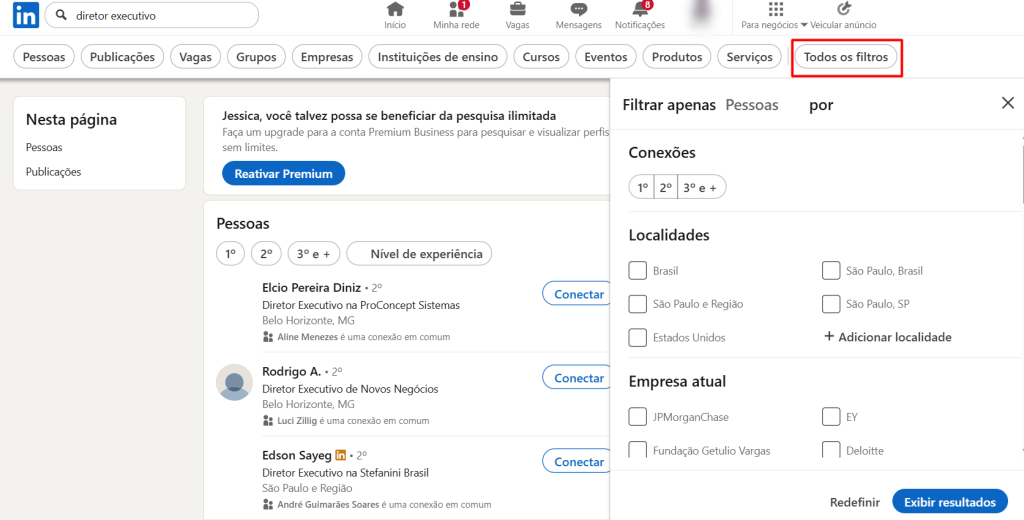This screenshot has height=520, width=1024.
Task: Open the LinkedIn home logo
Action: [x=26, y=15]
